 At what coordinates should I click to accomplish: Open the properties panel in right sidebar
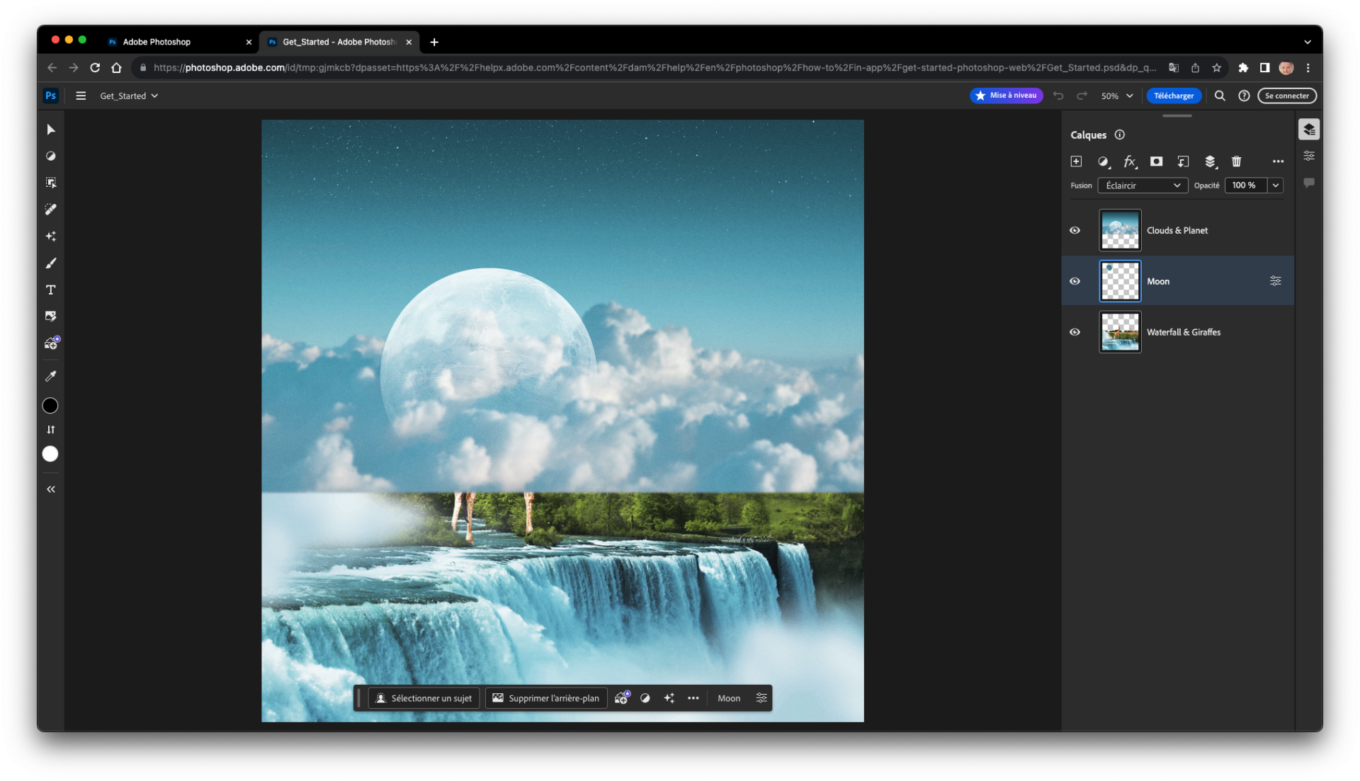coord(1309,156)
